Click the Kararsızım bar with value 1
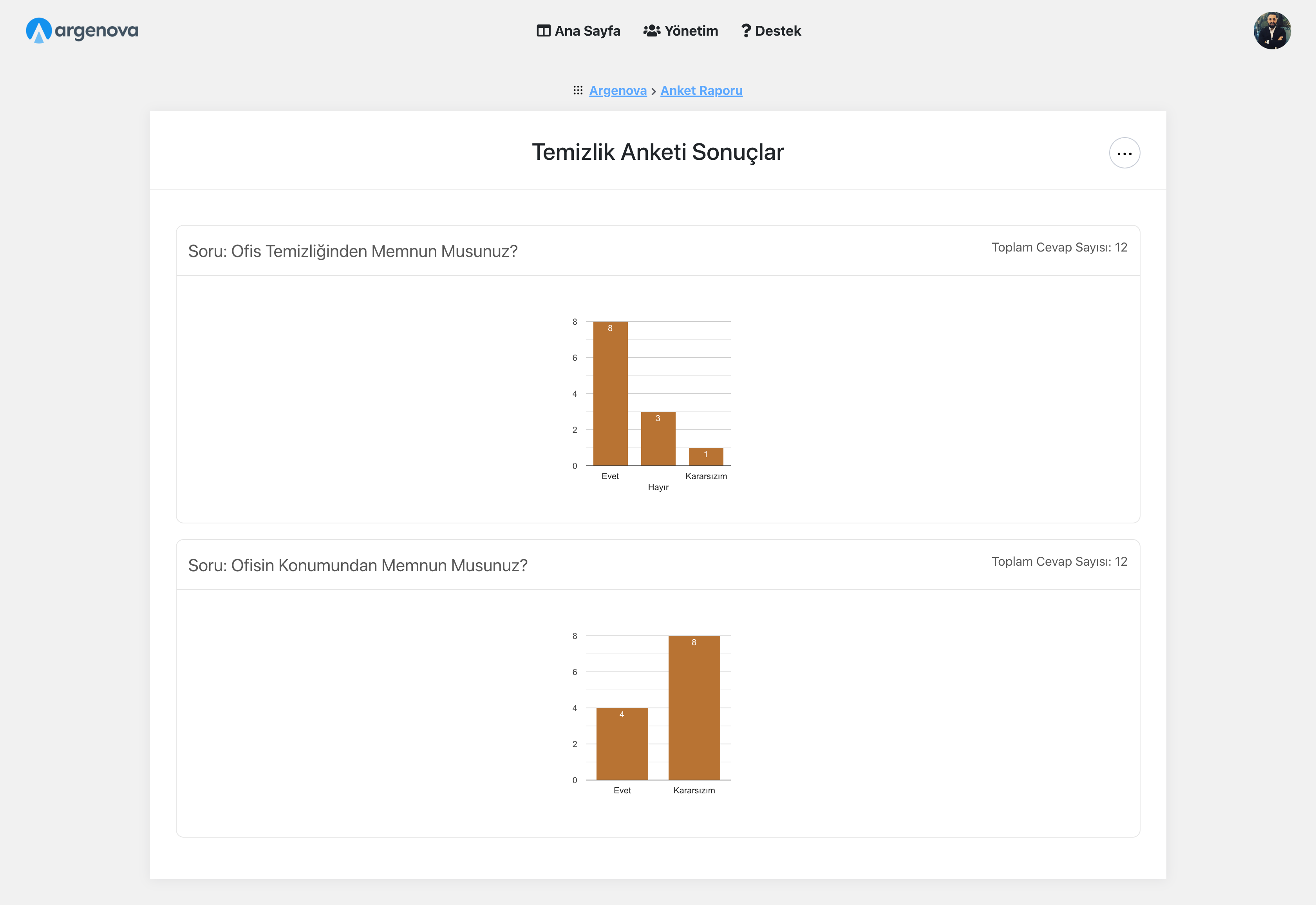Image resolution: width=1316 pixels, height=905 pixels. tap(706, 456)
